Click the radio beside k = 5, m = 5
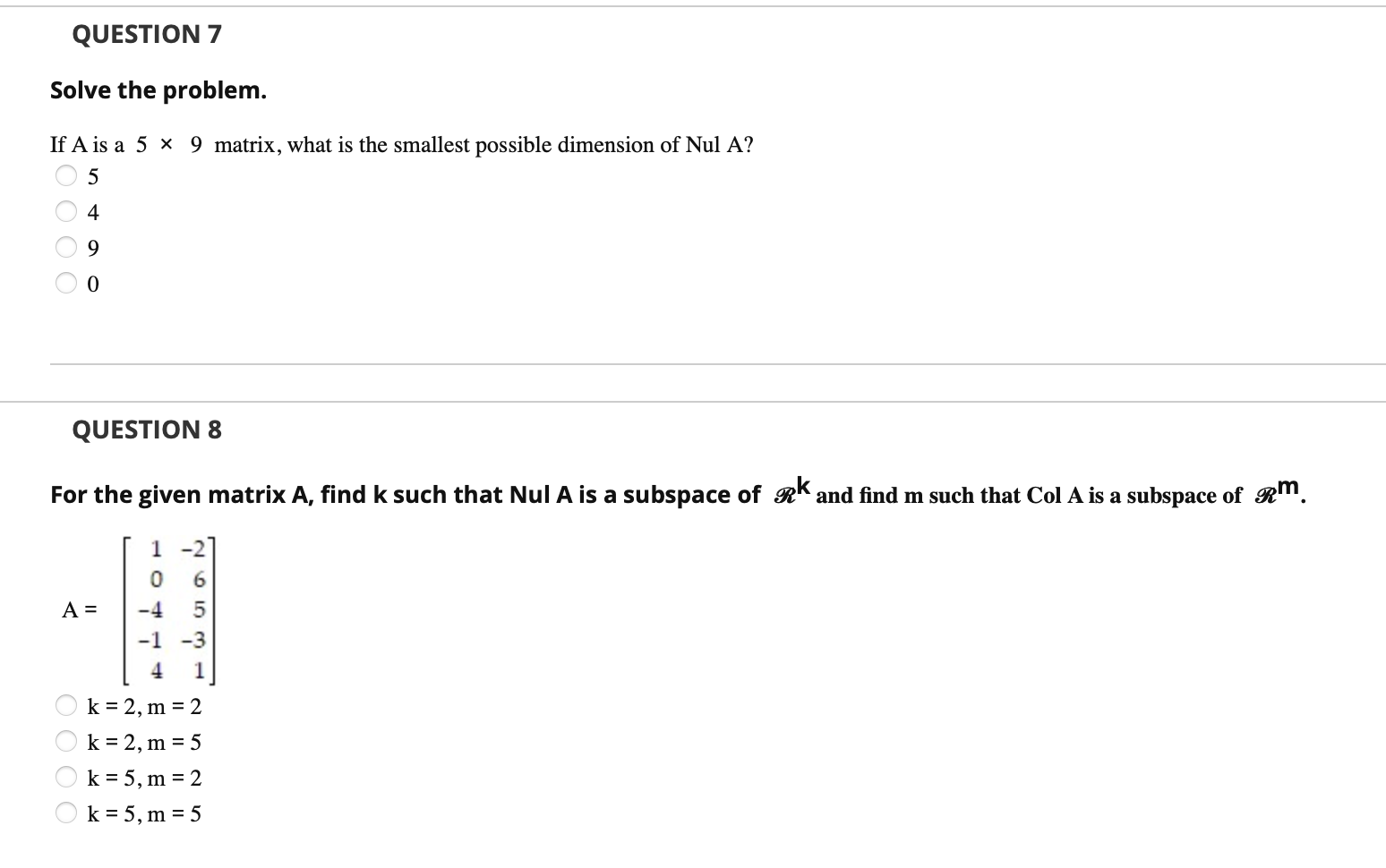 [x=66, y=813]
